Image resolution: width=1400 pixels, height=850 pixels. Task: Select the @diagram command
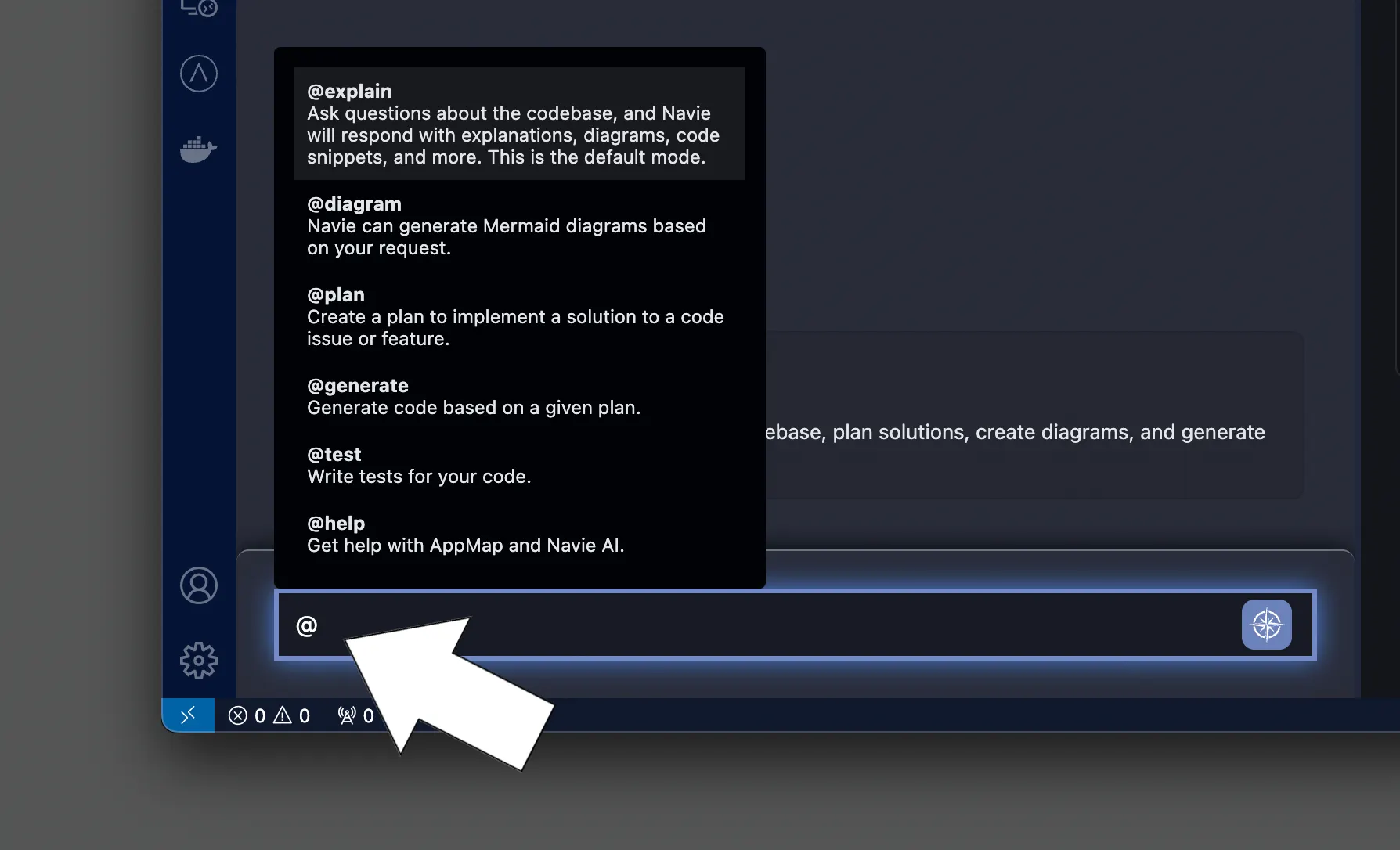pyautogui.click(x=520, y=225)
